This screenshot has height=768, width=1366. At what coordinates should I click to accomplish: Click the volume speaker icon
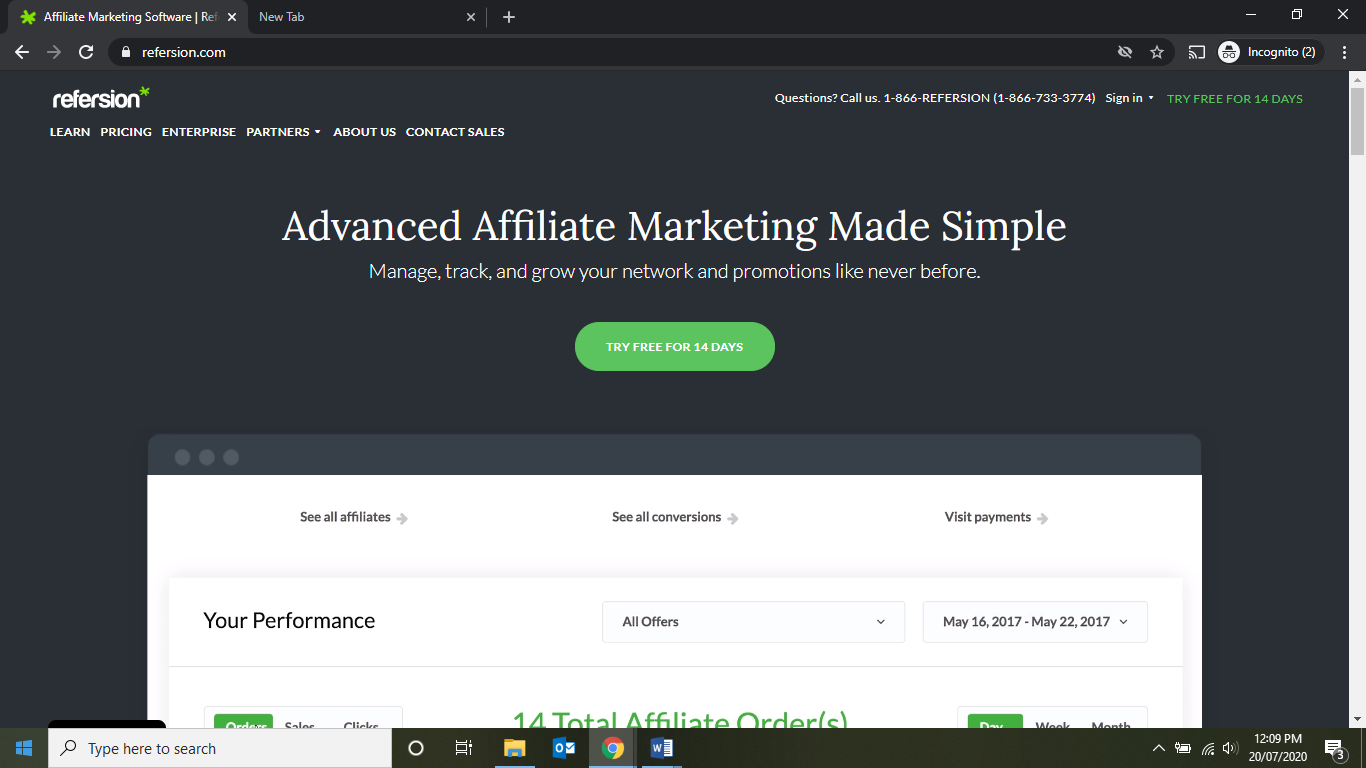[x=1230, y=748]
